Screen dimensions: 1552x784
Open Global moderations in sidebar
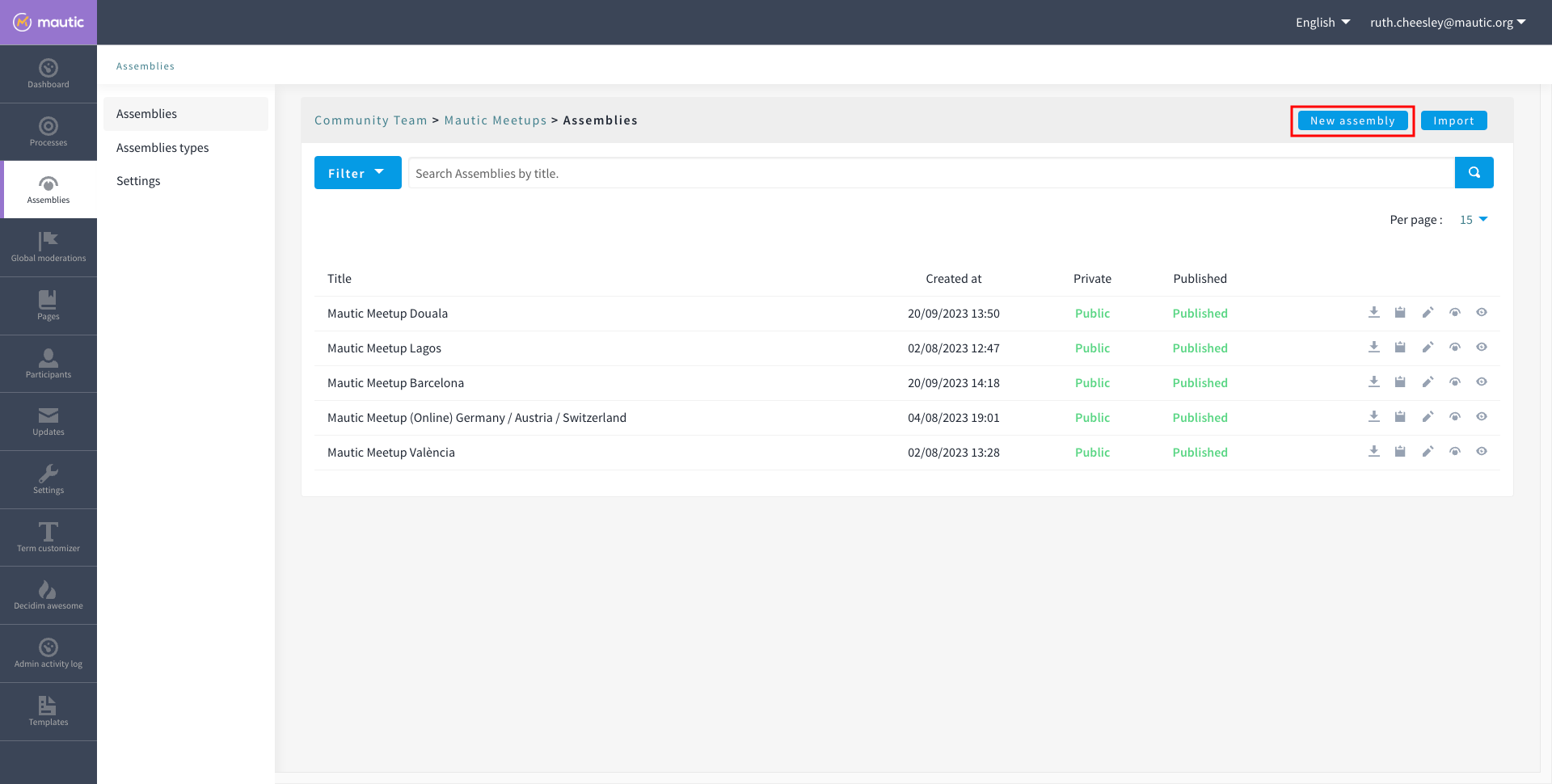48,247
